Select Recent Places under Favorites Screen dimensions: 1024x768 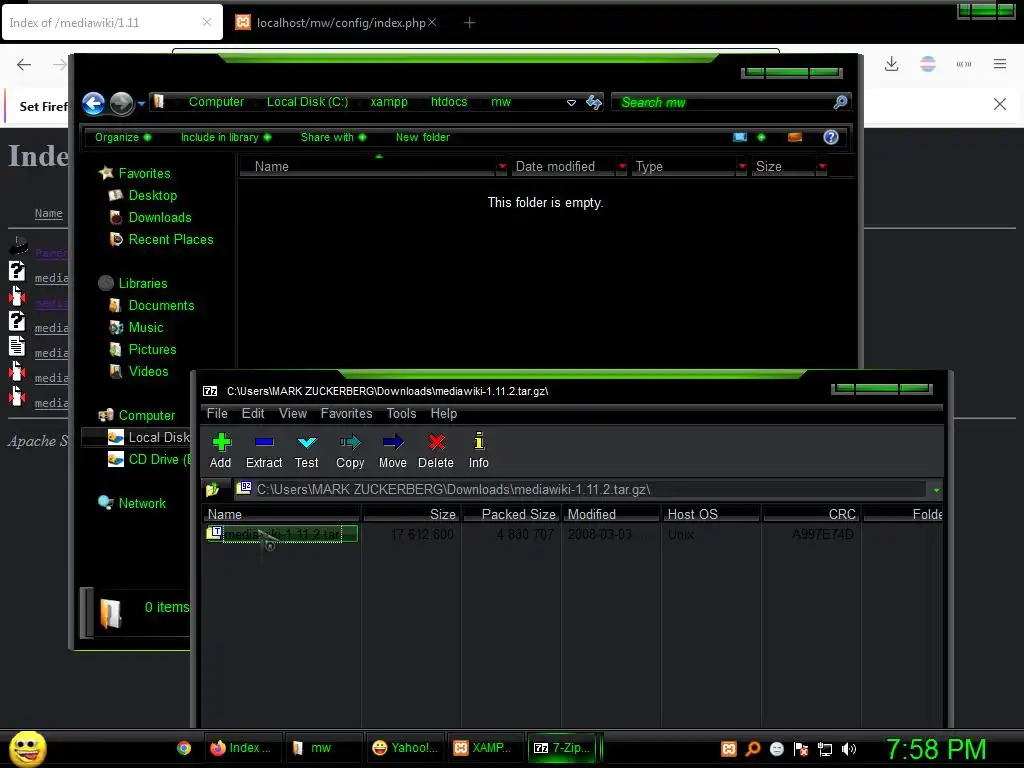point(170,240)
